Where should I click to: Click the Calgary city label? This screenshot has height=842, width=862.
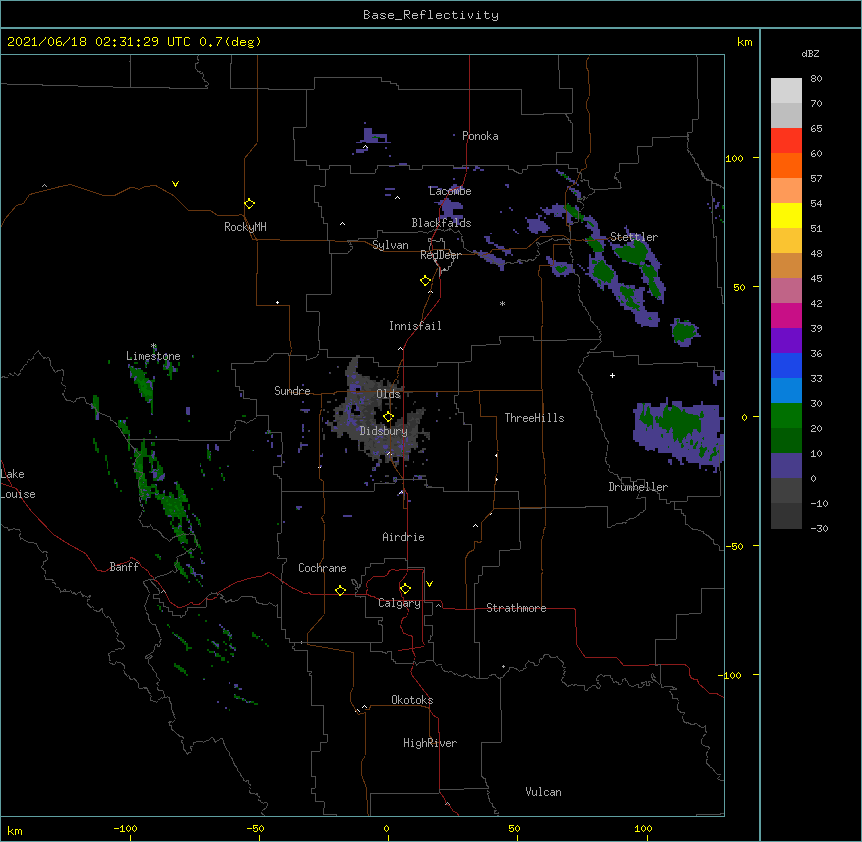[x=399, y=603]
